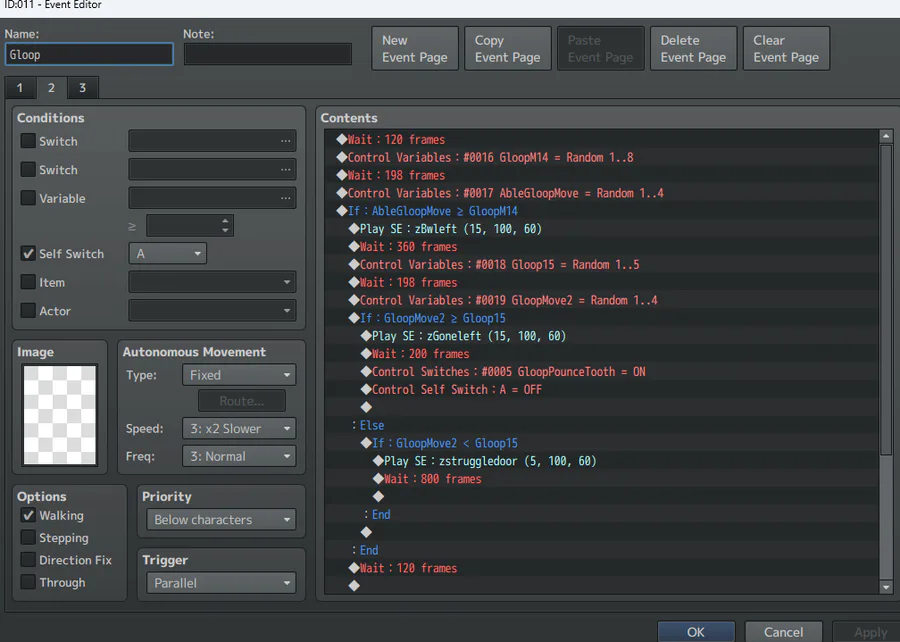
Task: Select the 'Play SE : zstruggledoor' line
Action: pos(601,461)
